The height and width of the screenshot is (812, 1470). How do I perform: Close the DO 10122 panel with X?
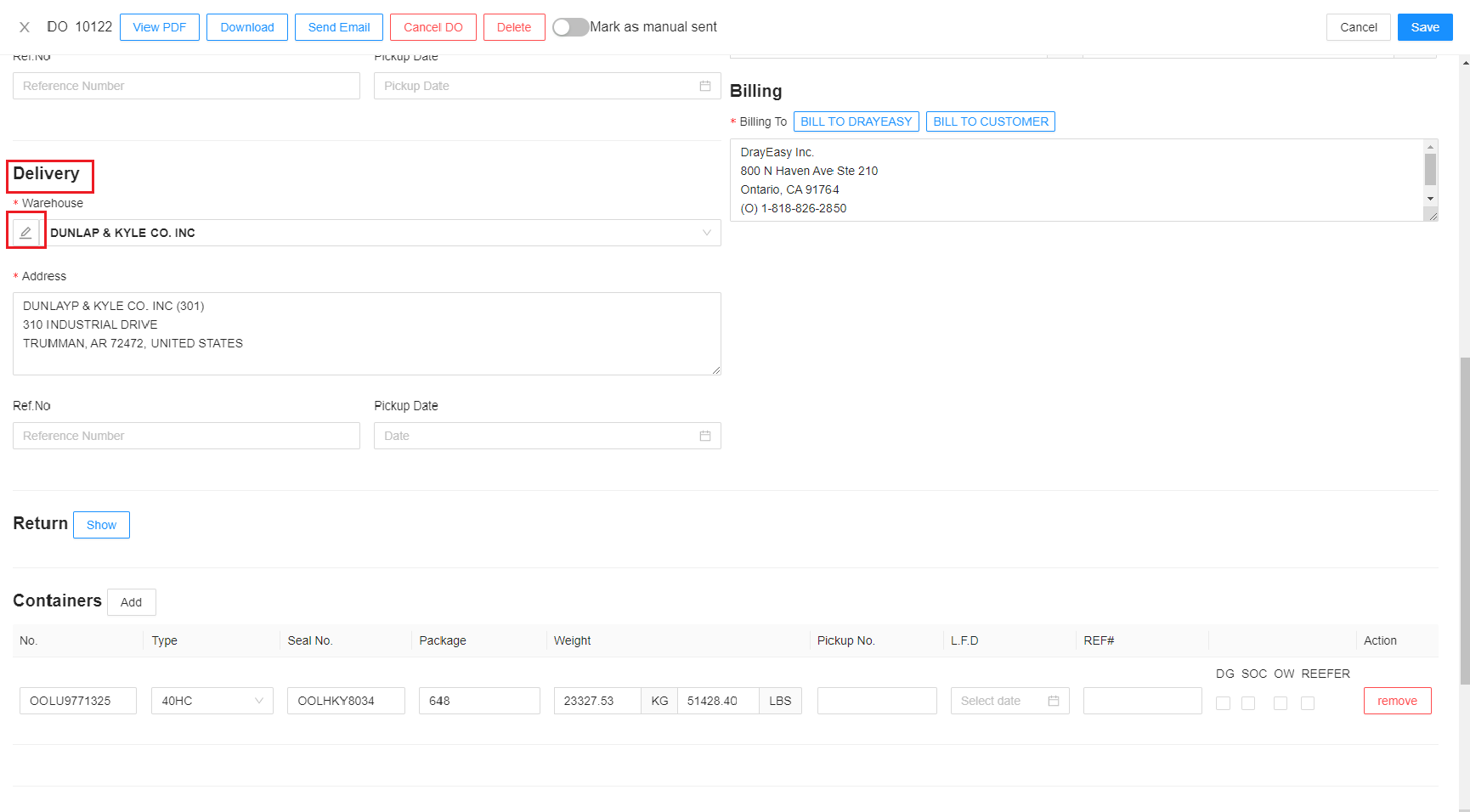pos(25,27)
